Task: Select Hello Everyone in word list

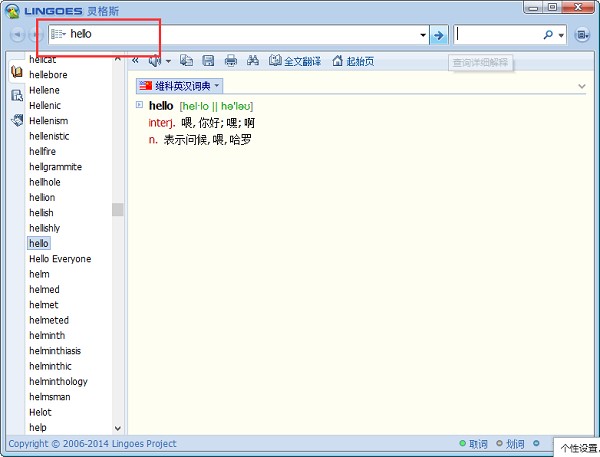Action: (x=60, y=259)
